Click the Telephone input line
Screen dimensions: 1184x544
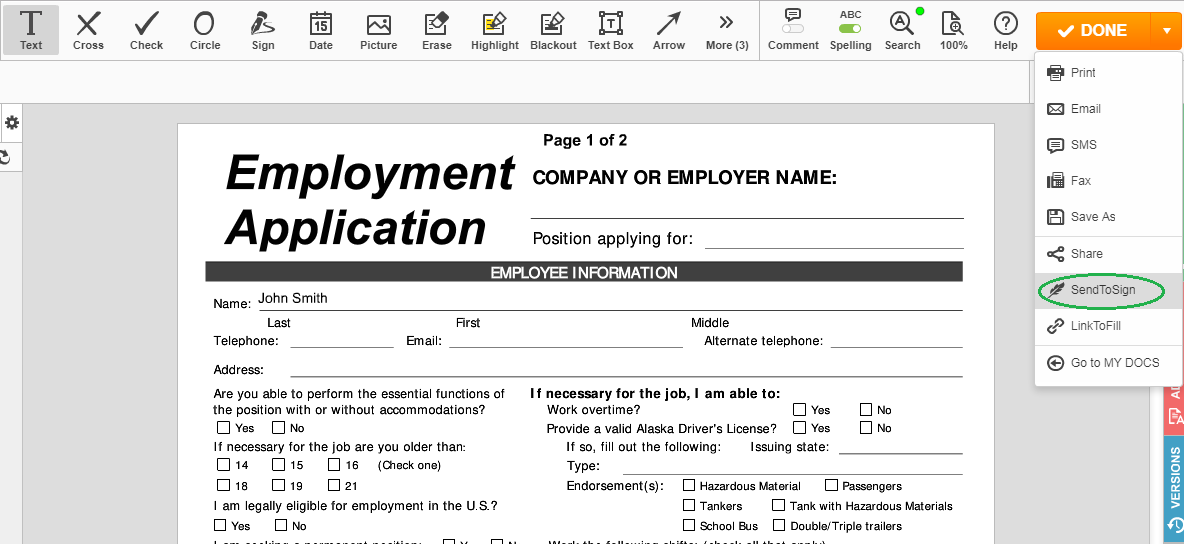tap(342, 342)
